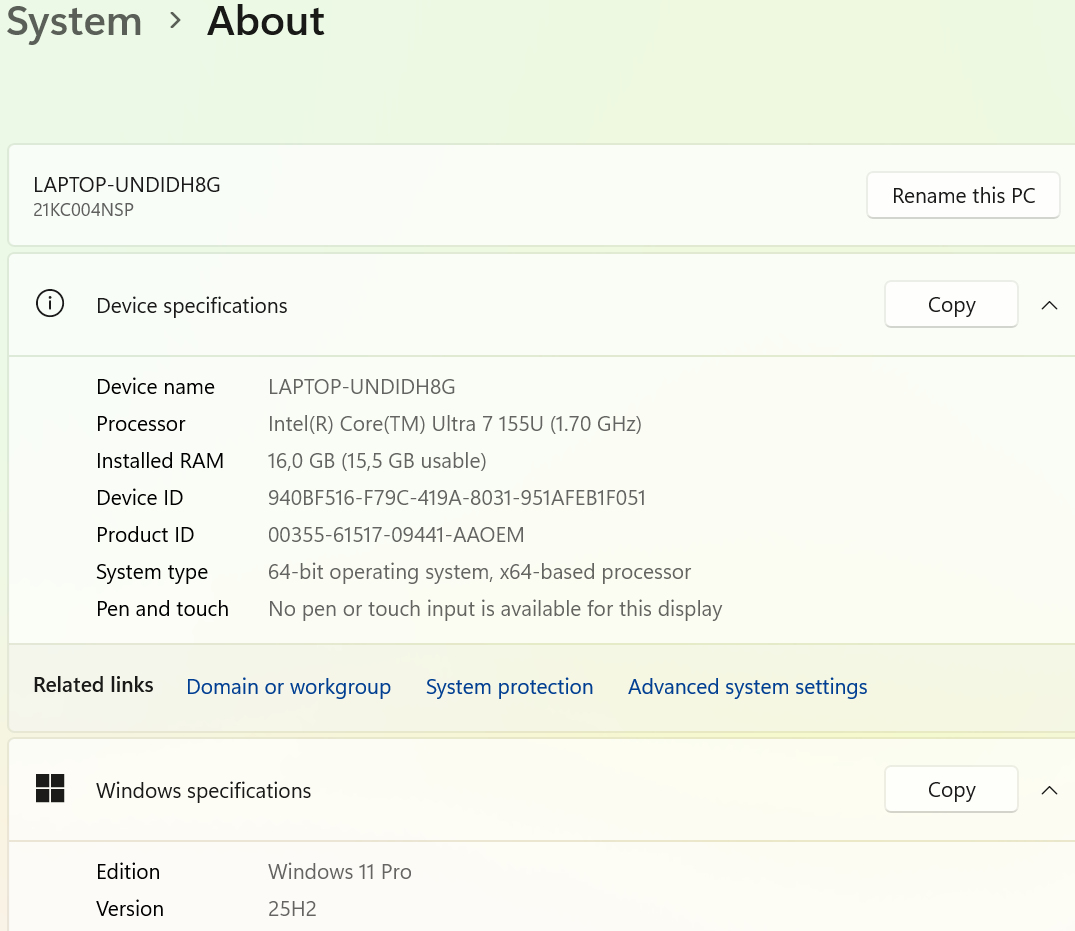The width and height of the screenshot is (1075, 931).
Task: Collapse the Windows specifications section chevron
Action: pyautogui.click(x=1049, y=790)
